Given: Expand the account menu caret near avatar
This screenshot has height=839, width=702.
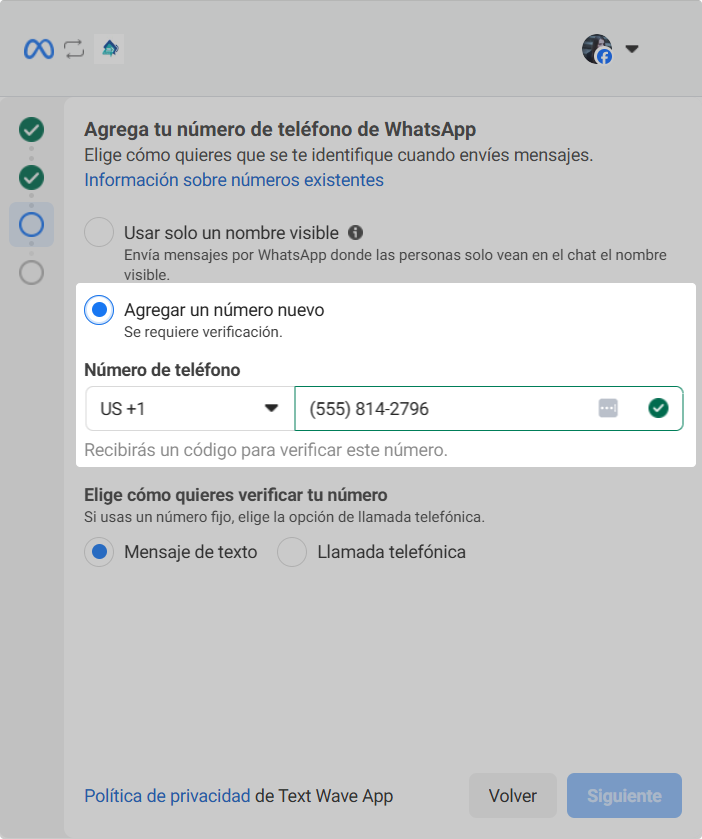Looking at the screenshot, I should 631,49.
